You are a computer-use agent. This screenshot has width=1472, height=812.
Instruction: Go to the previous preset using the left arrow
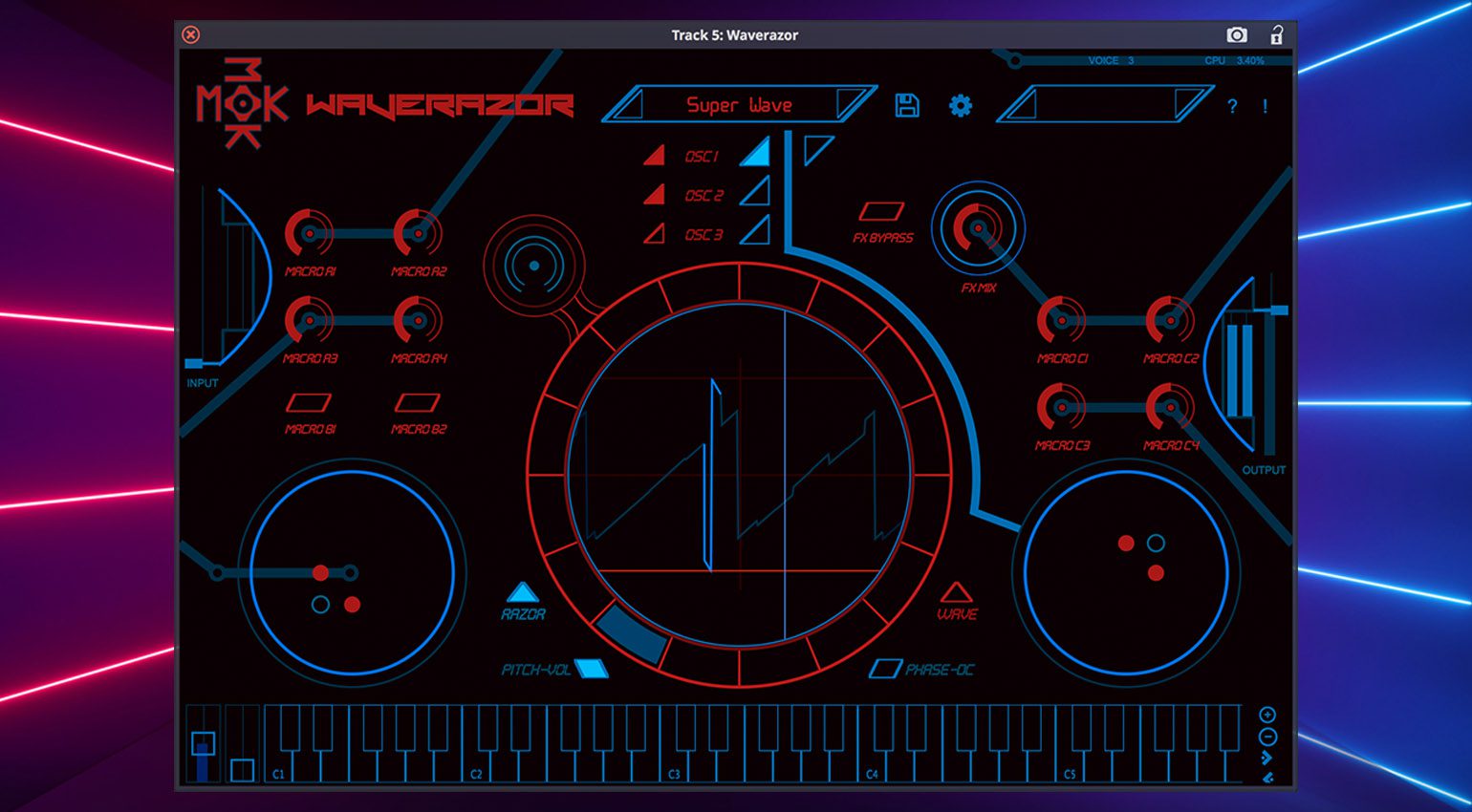tap(629, 105)
